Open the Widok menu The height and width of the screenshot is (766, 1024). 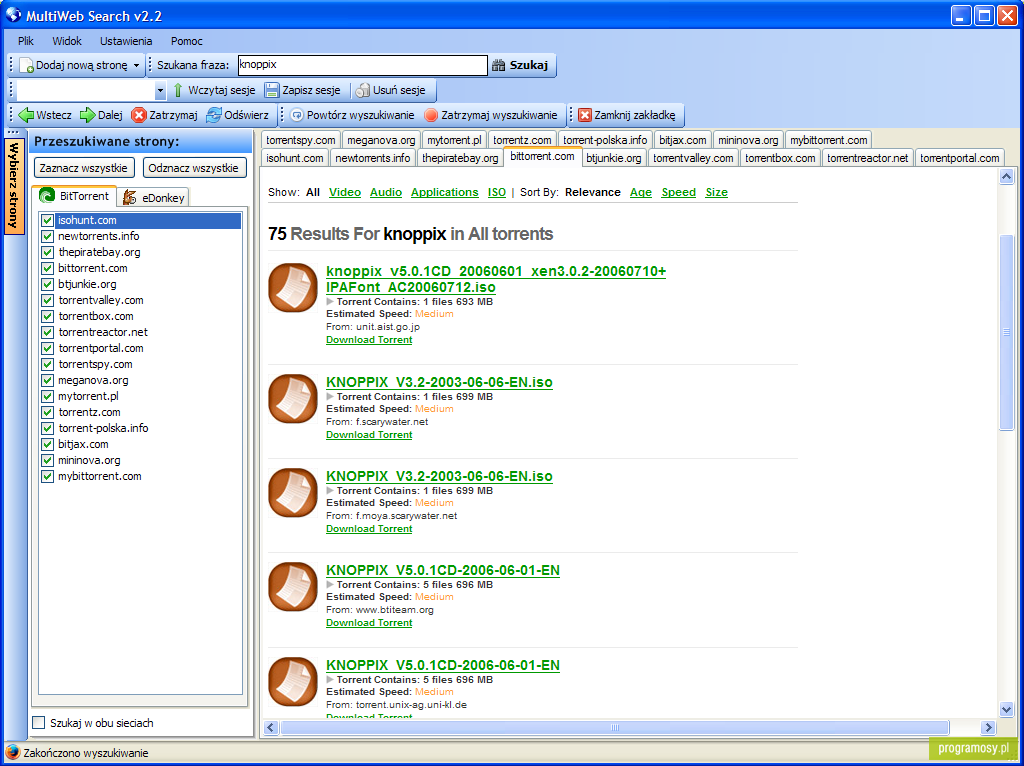[x=67, y=41]
